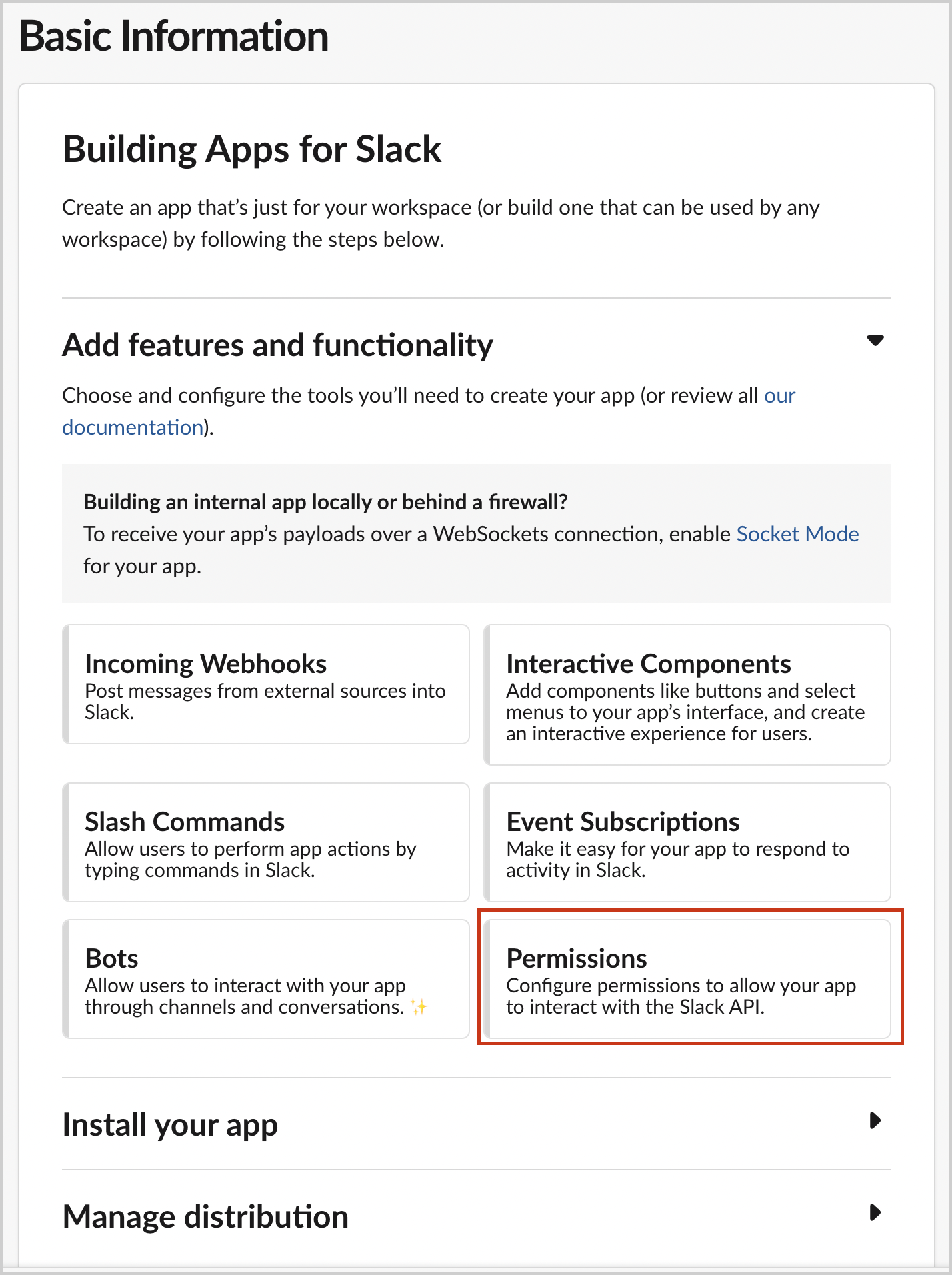Select the Socket Mode info box
Image resolution: width=952 pixels, height=1275 pixels.
tap(476, 532)
